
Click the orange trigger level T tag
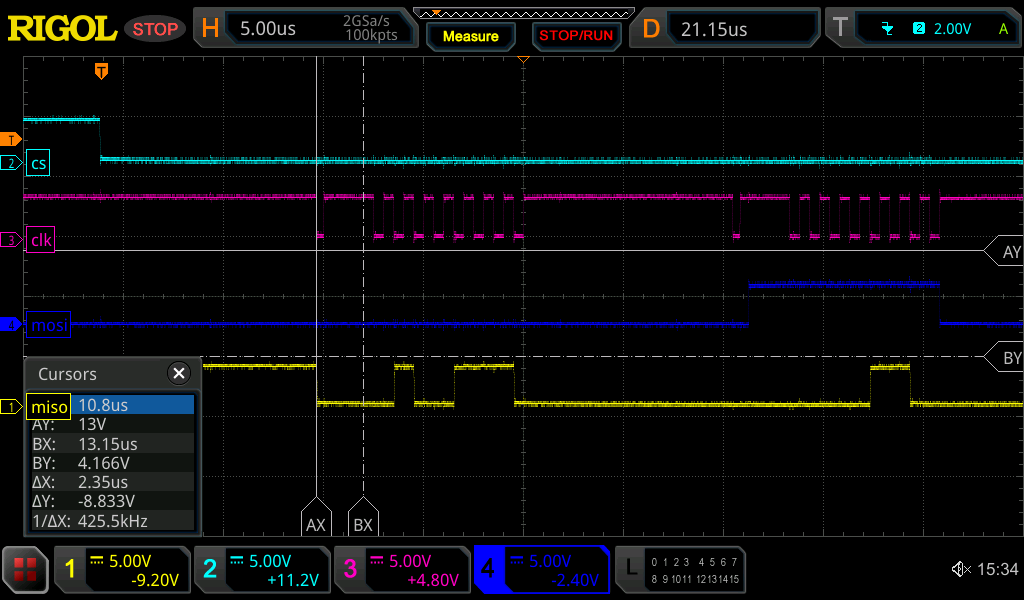(10, 139)
